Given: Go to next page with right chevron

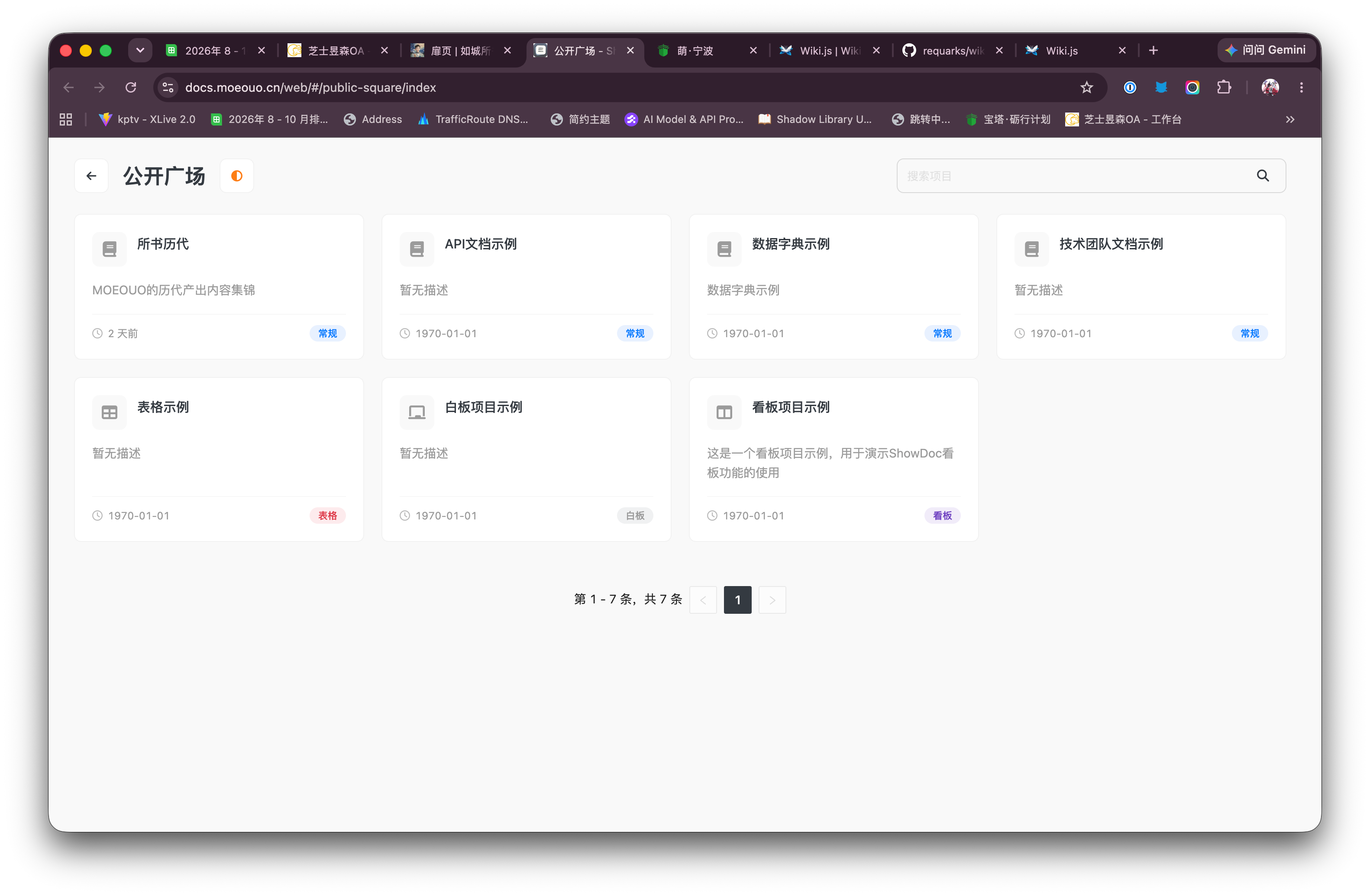Looking at the screenshot, I should 772,599.
